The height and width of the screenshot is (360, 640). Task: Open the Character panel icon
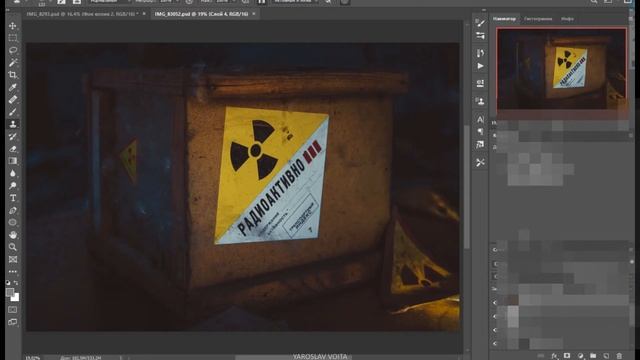pos(480,119)
